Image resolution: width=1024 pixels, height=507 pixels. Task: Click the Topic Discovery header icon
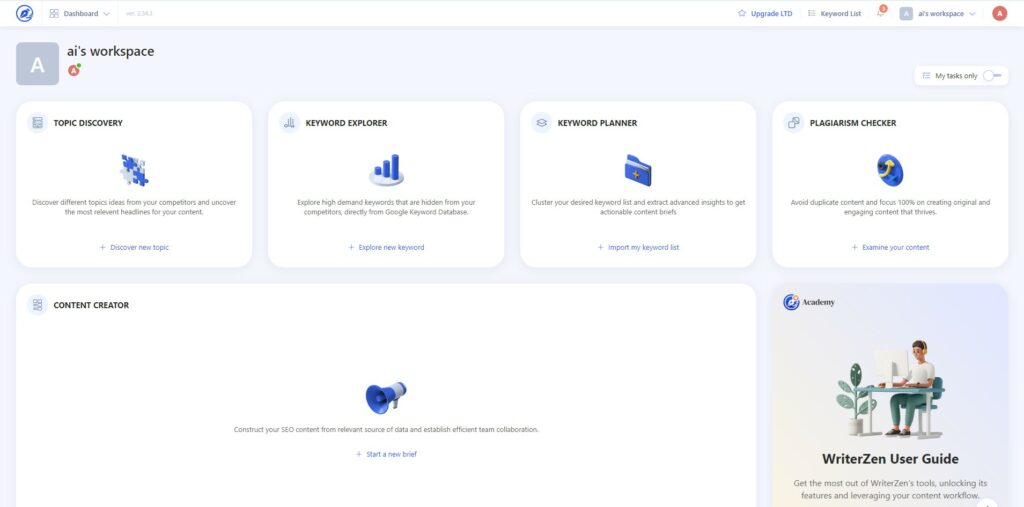(37, 122)
